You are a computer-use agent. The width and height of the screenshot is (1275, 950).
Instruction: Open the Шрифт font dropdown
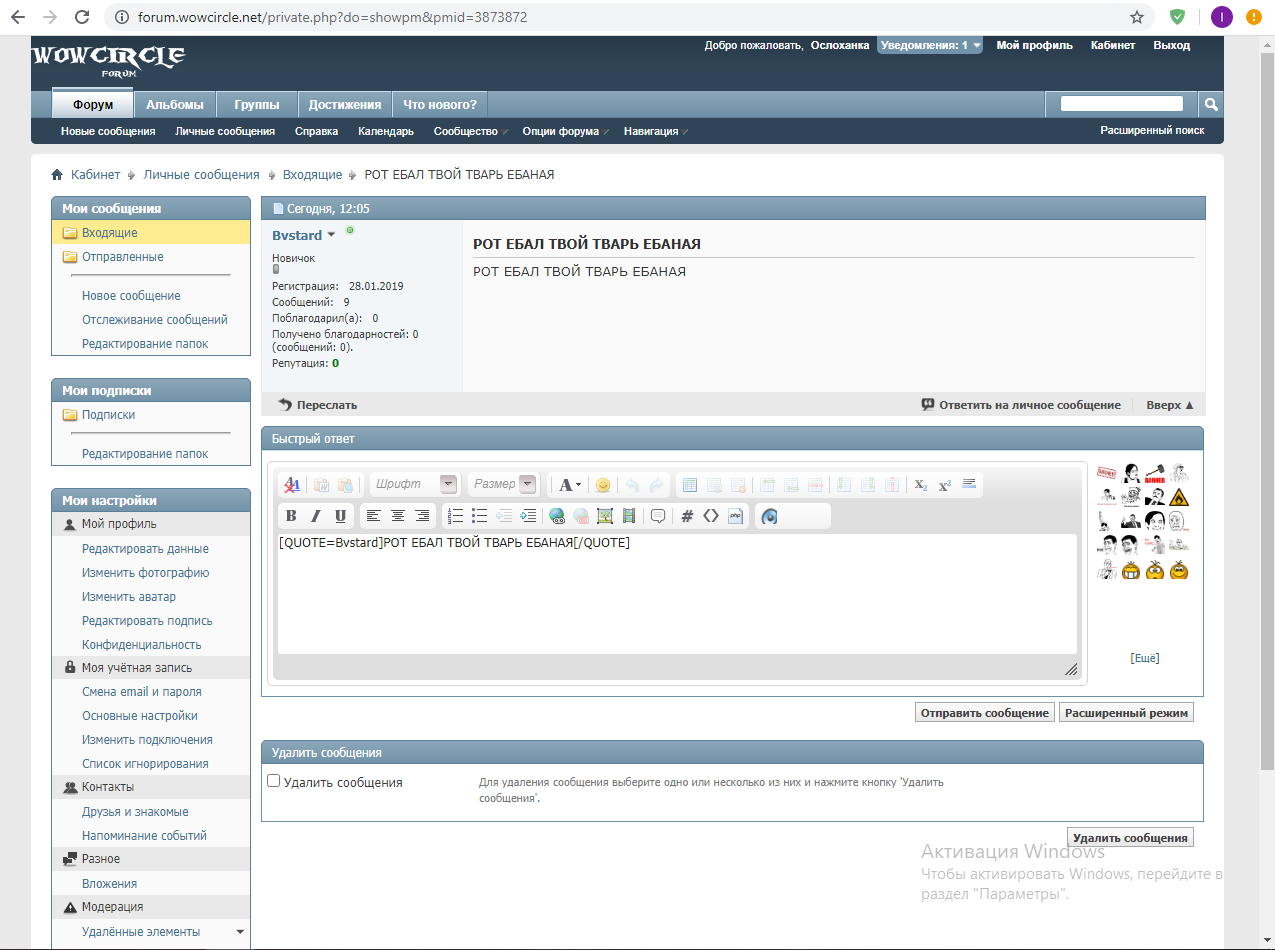coord(449,484)
